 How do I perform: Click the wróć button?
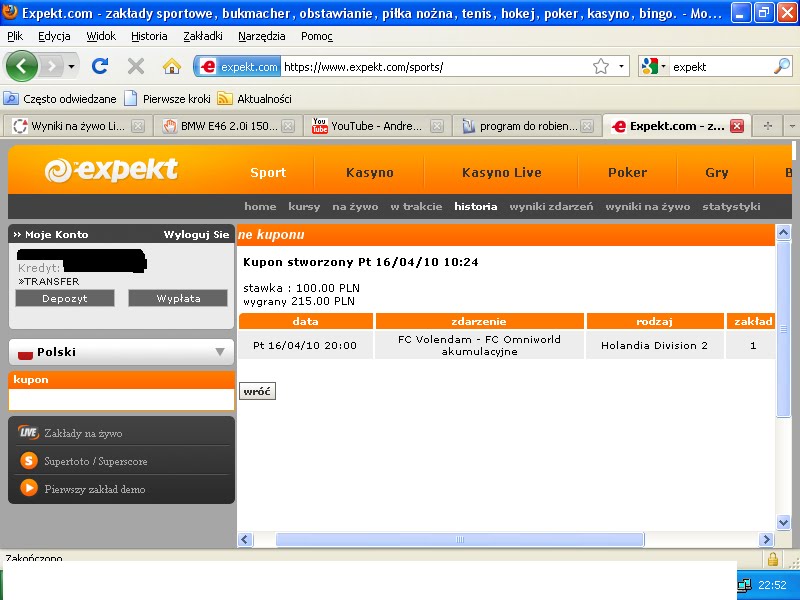pos(258,391)
